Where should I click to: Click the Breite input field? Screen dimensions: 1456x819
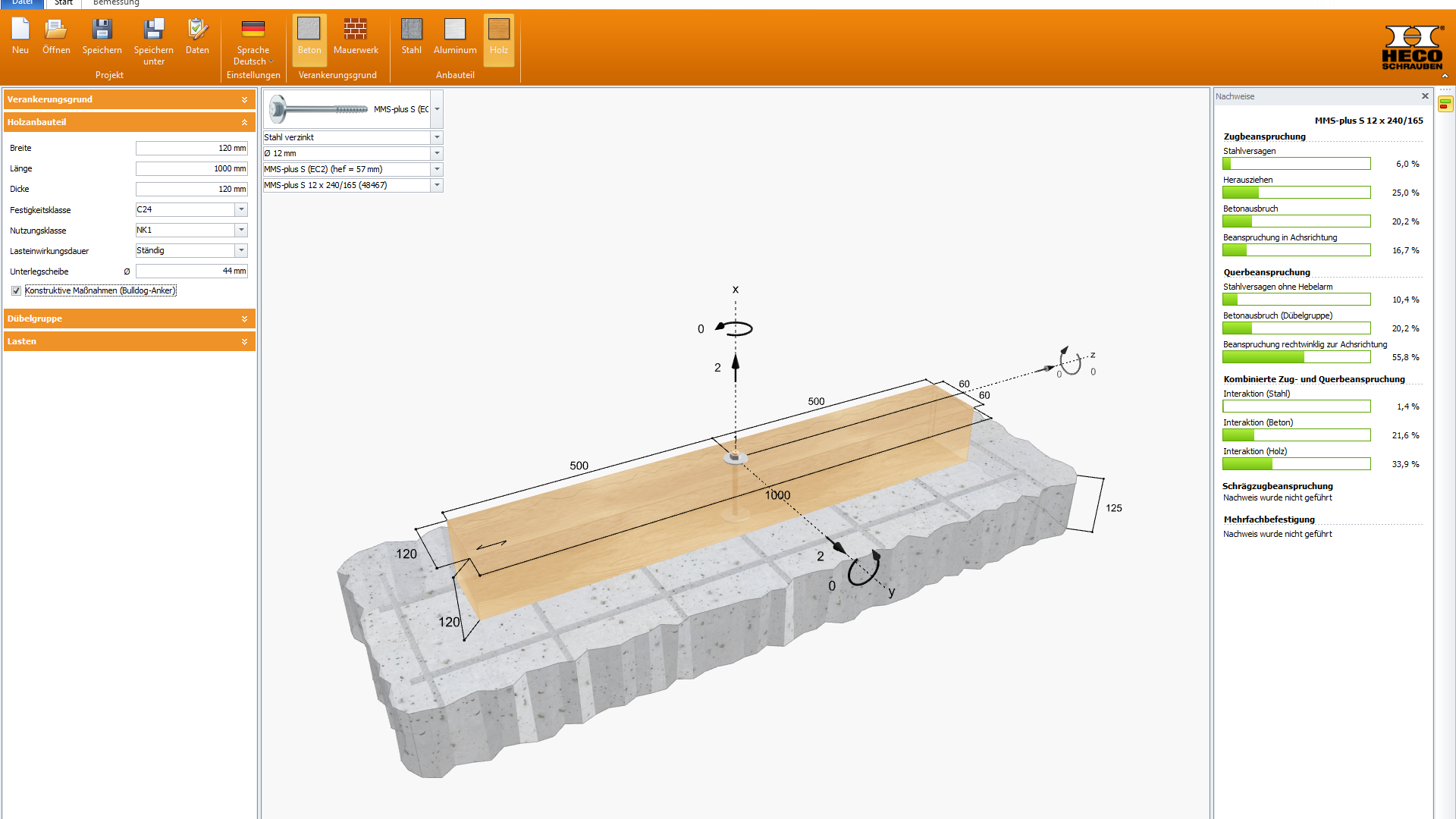[192, 148]
